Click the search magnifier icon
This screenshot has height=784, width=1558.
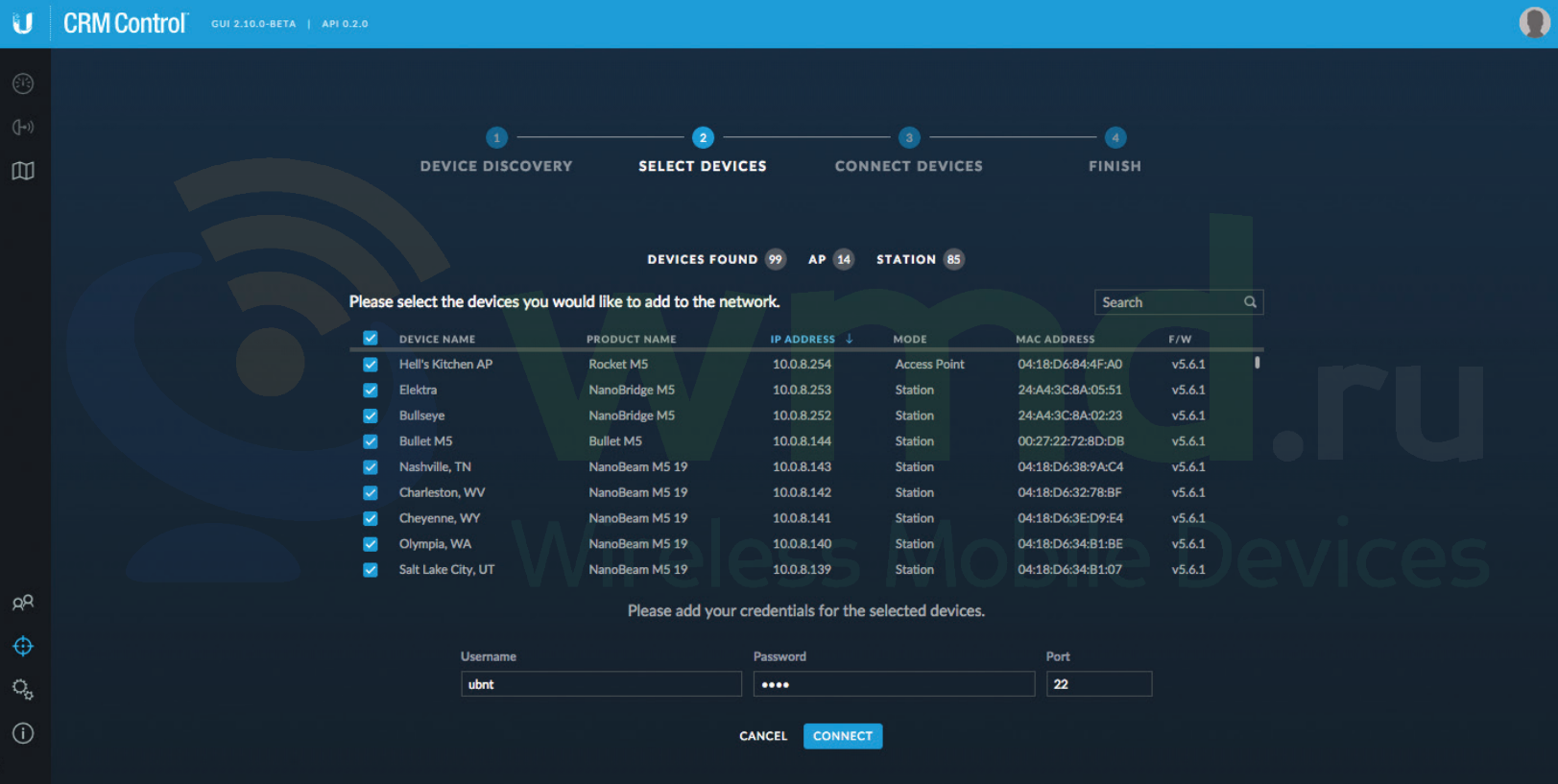tap(1250, 302)
